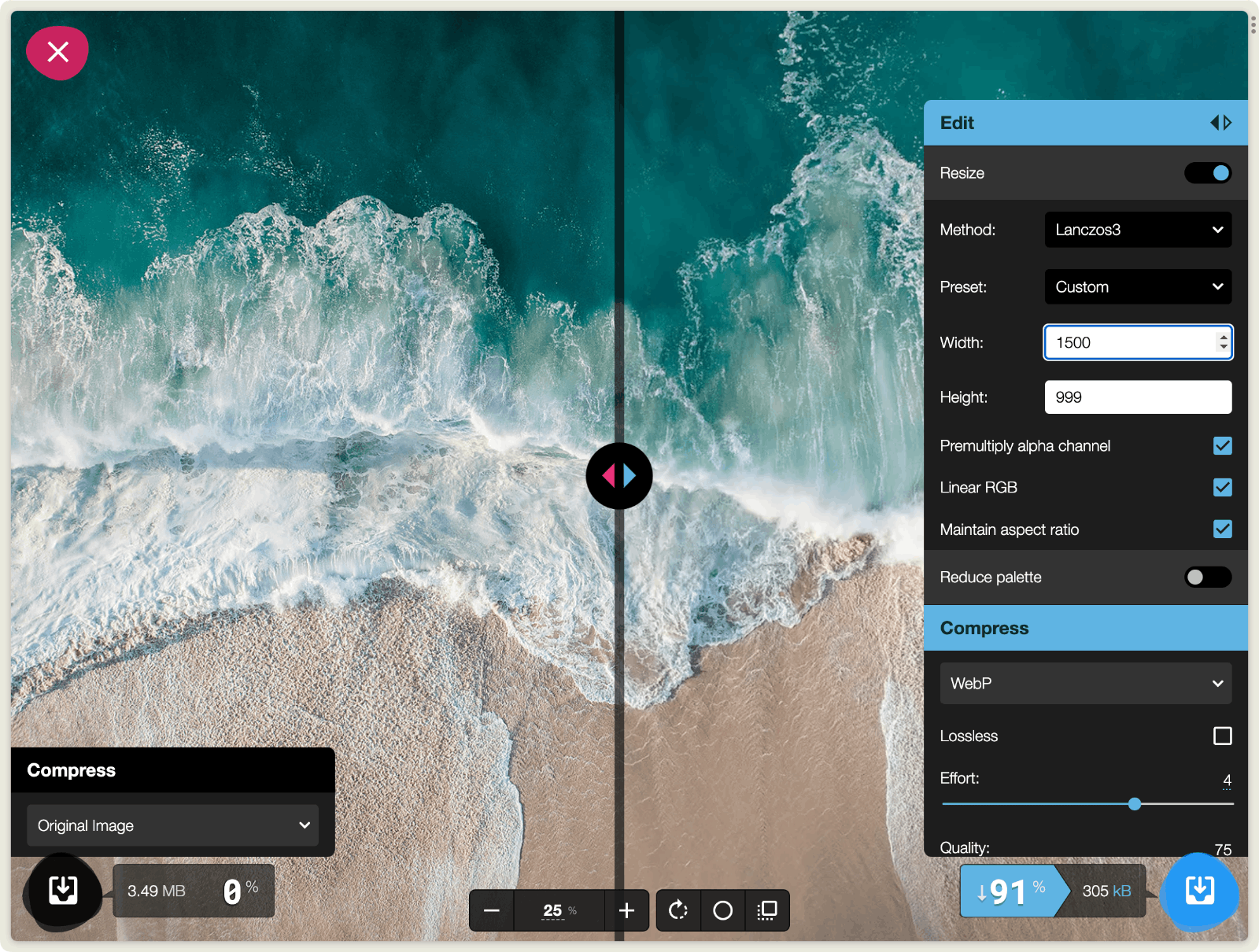Click the Height input field
The width and height of the screenshot is (1259, 952).
(1138, 397)
